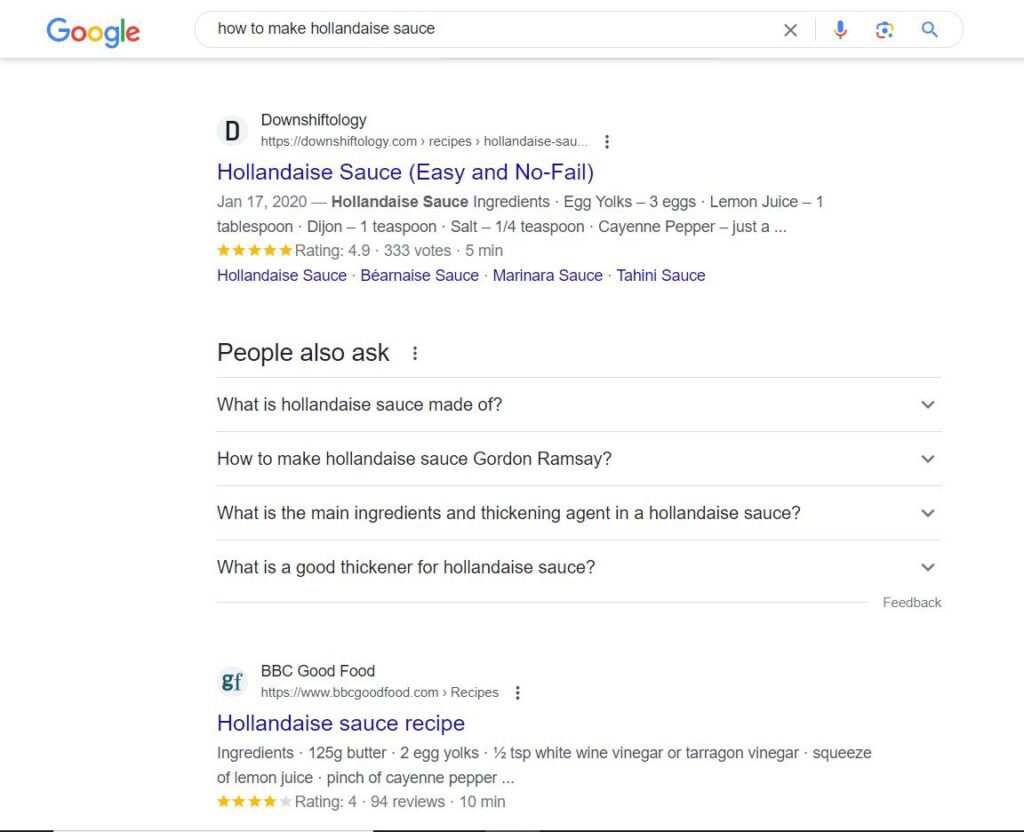Viewport: 1024px width, 832px height.
Task: Click the Béarnaise Sauce sitelink
Action: point(419,276)
